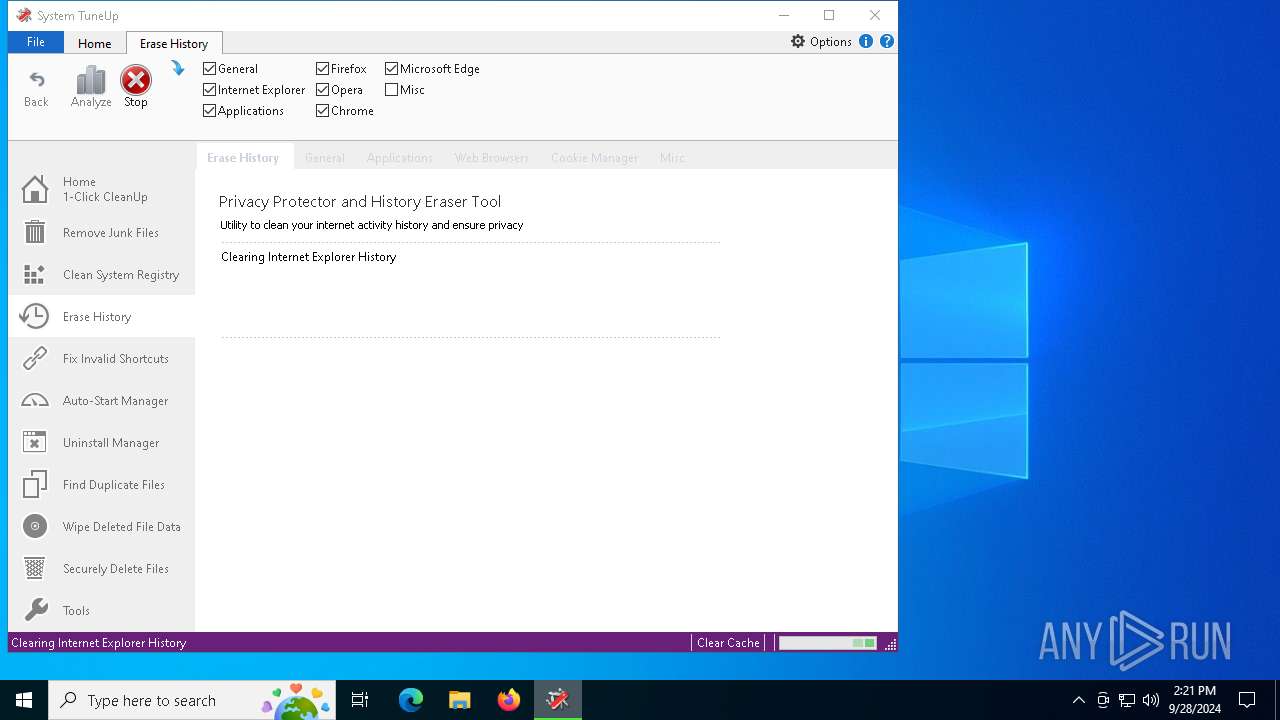The image size is (1280, 720).
Task: Switch to the Home ribbon tab
Action: point(95,43)
